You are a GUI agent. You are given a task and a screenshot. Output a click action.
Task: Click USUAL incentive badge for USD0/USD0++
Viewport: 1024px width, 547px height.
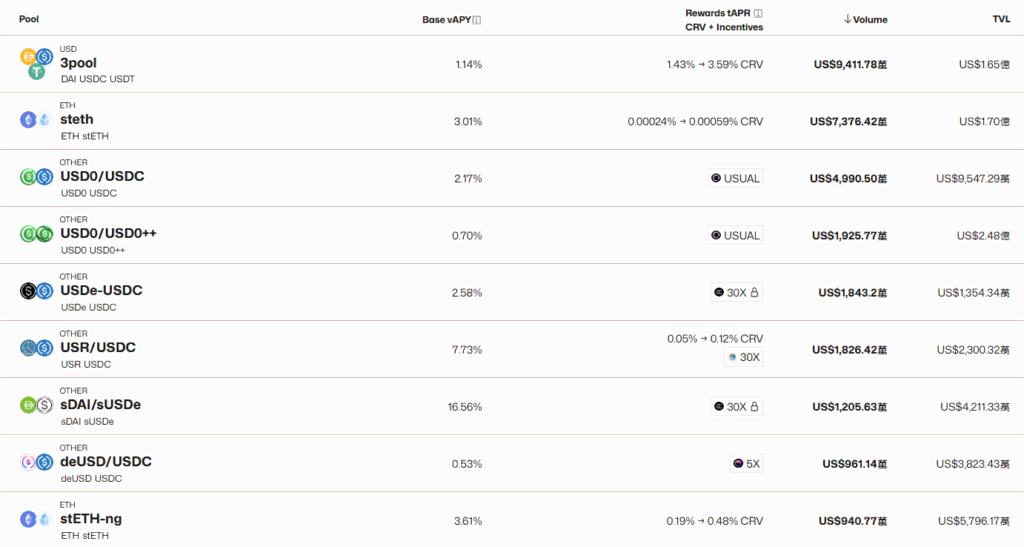[x=735, y=236]
